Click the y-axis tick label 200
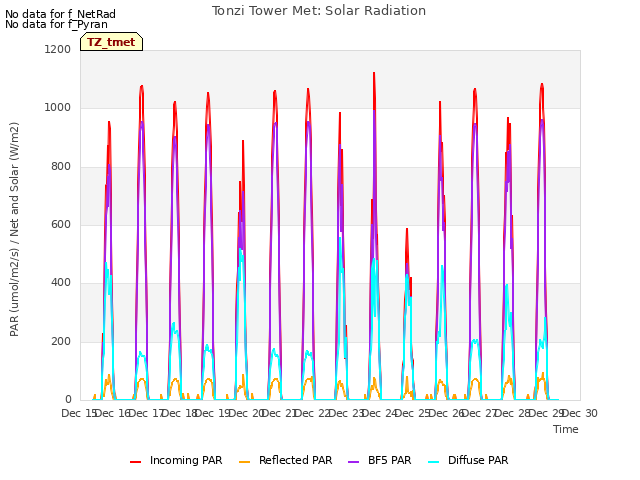The image size is (640, 480). 61,342
